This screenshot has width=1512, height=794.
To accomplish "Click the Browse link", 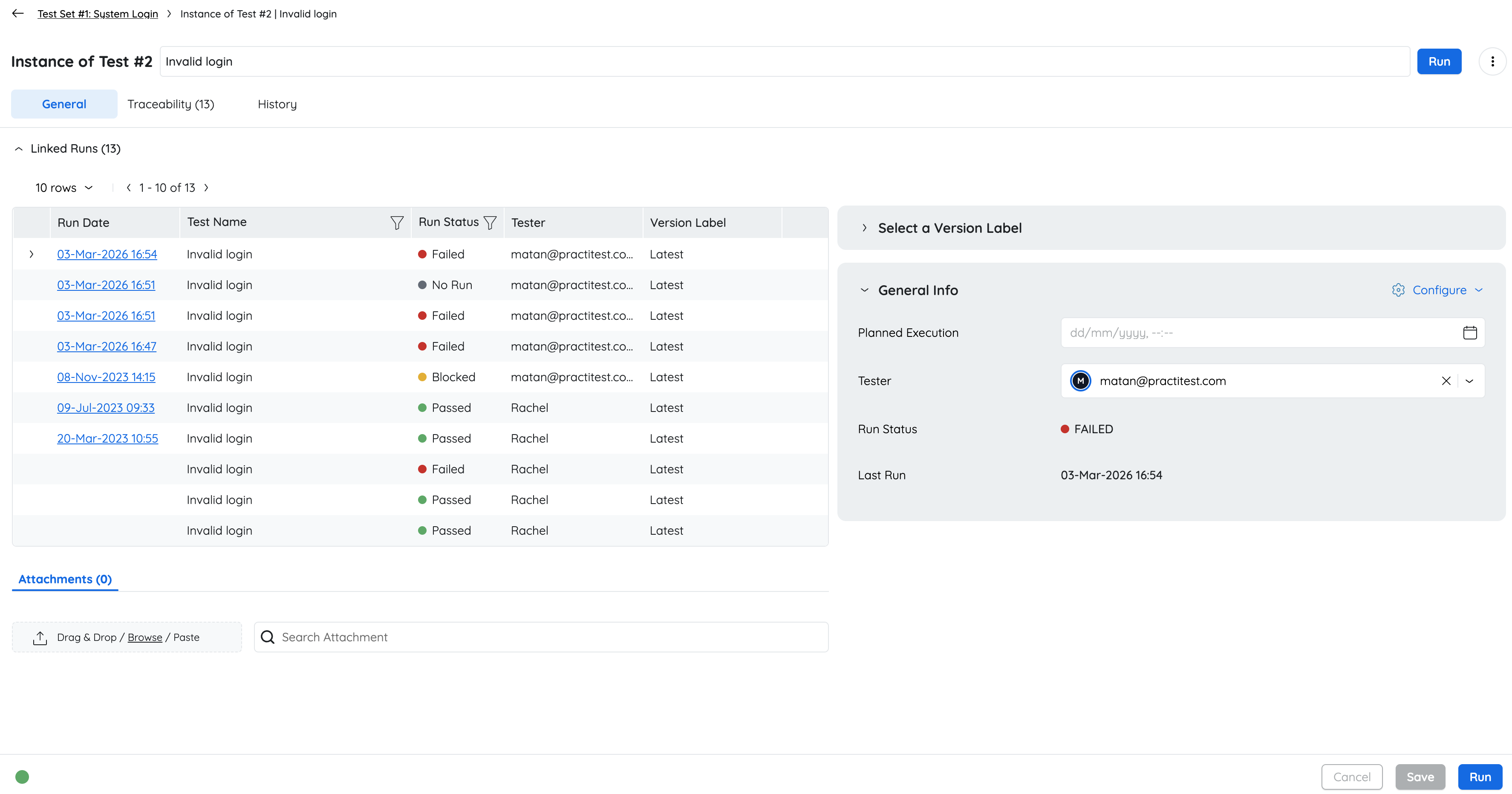I will [145, 637].
